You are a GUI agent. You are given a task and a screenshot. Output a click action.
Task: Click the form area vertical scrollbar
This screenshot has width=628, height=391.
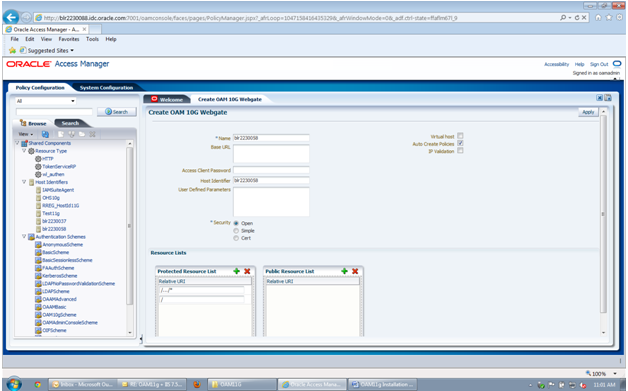click(x=603, y=214)
